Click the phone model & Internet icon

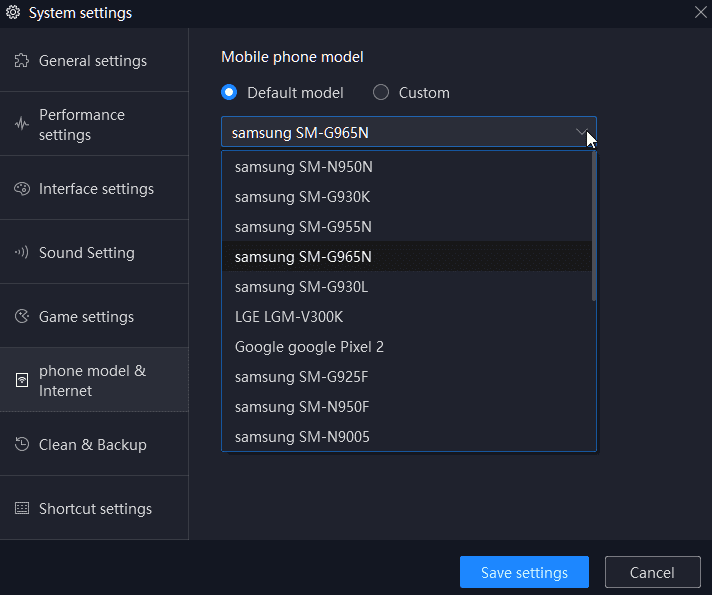click(21, 380)
